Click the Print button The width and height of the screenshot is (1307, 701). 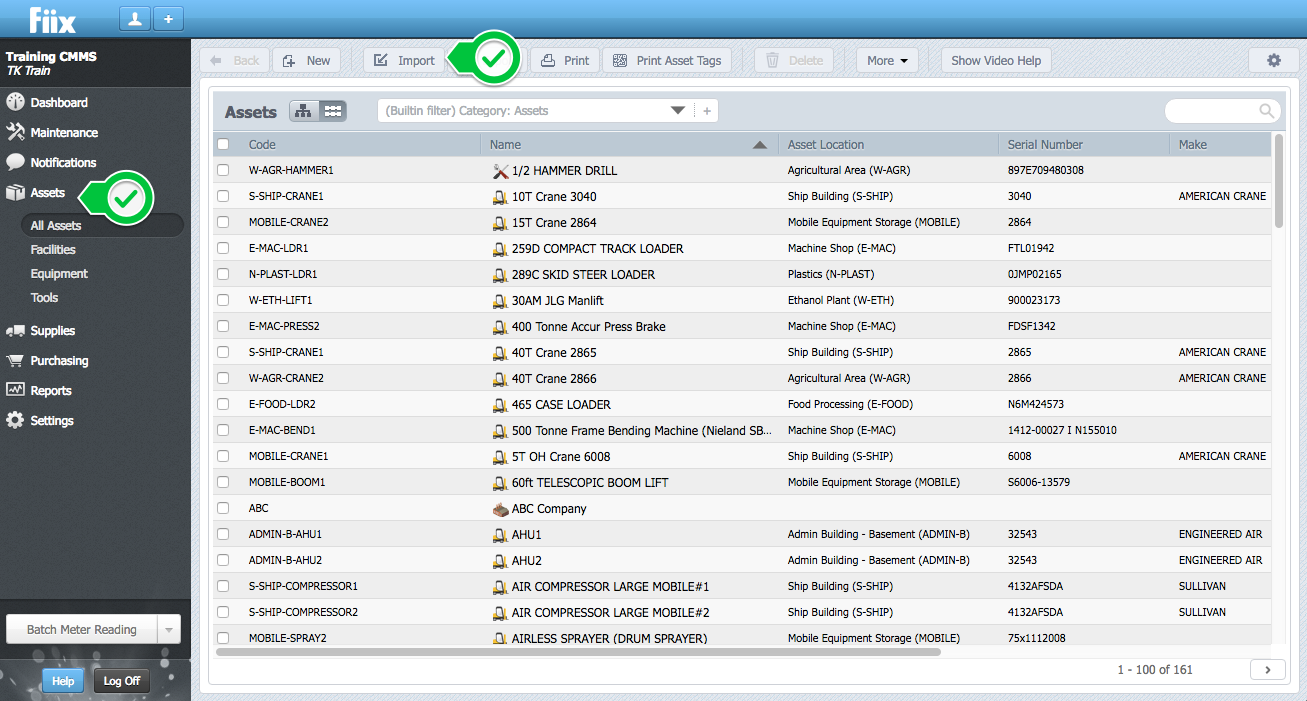point(565,60)
